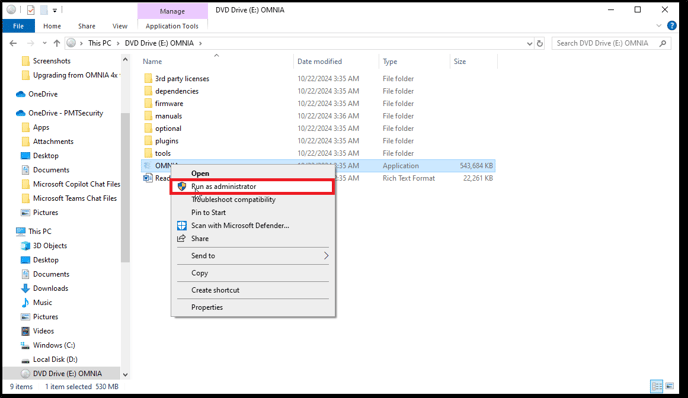This screenshot has width=688, height=398.
Task: Open recent locations dropdown arrow
Action: pos(44,43)
